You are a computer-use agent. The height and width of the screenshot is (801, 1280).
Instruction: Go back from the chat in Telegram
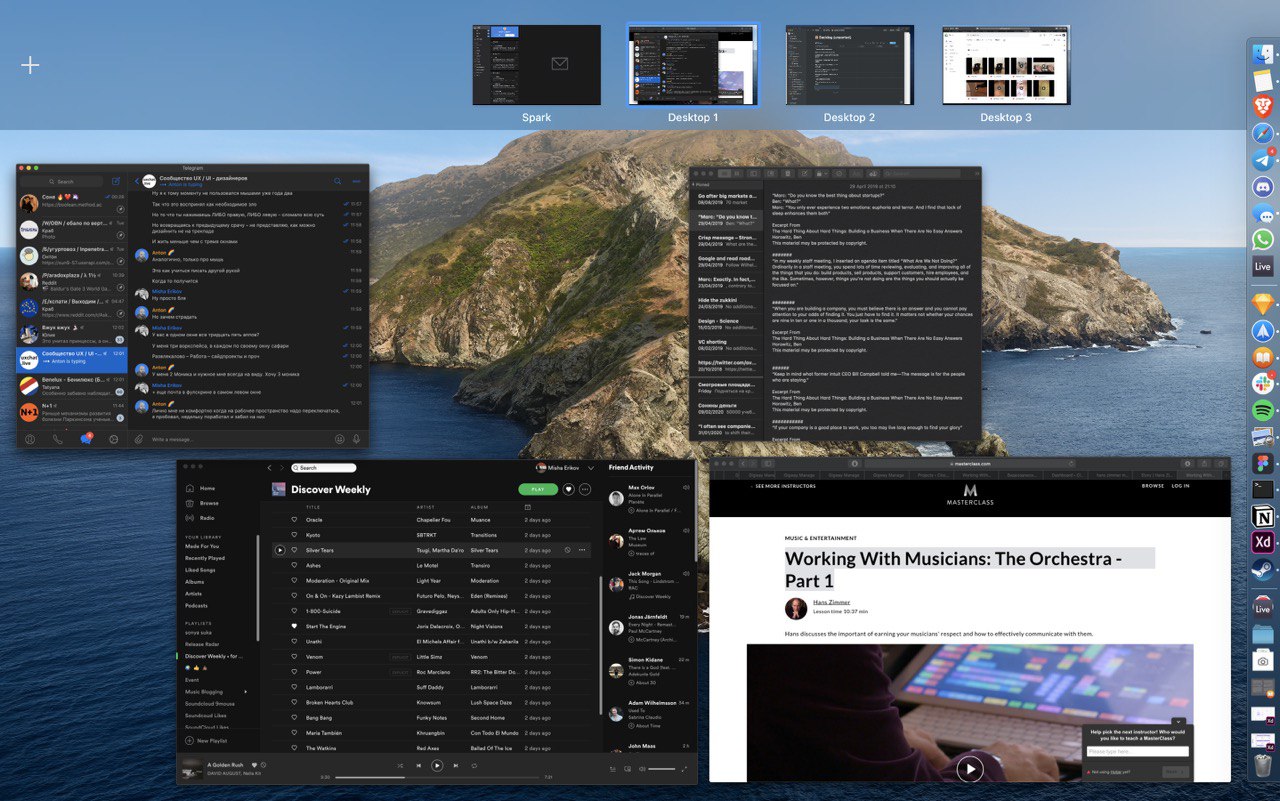(136, 181)
